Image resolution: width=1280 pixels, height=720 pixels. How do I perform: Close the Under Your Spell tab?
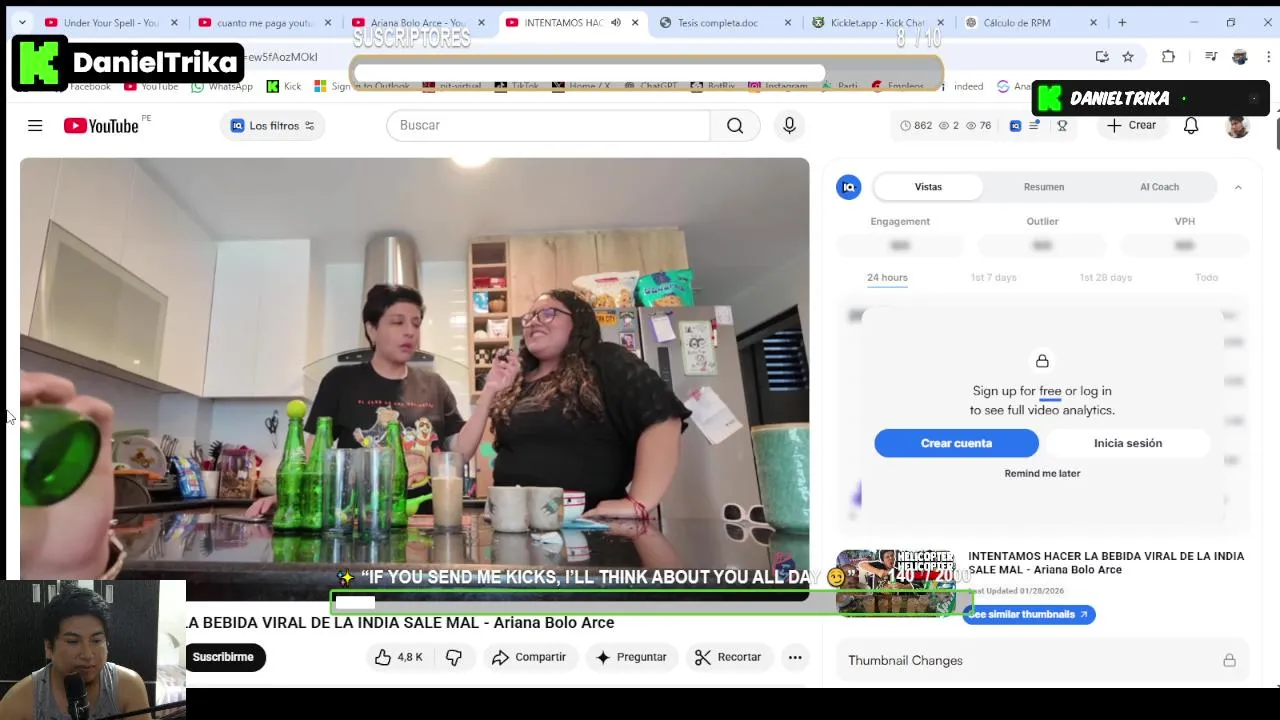pyautogui.click(x=174, y=22)
